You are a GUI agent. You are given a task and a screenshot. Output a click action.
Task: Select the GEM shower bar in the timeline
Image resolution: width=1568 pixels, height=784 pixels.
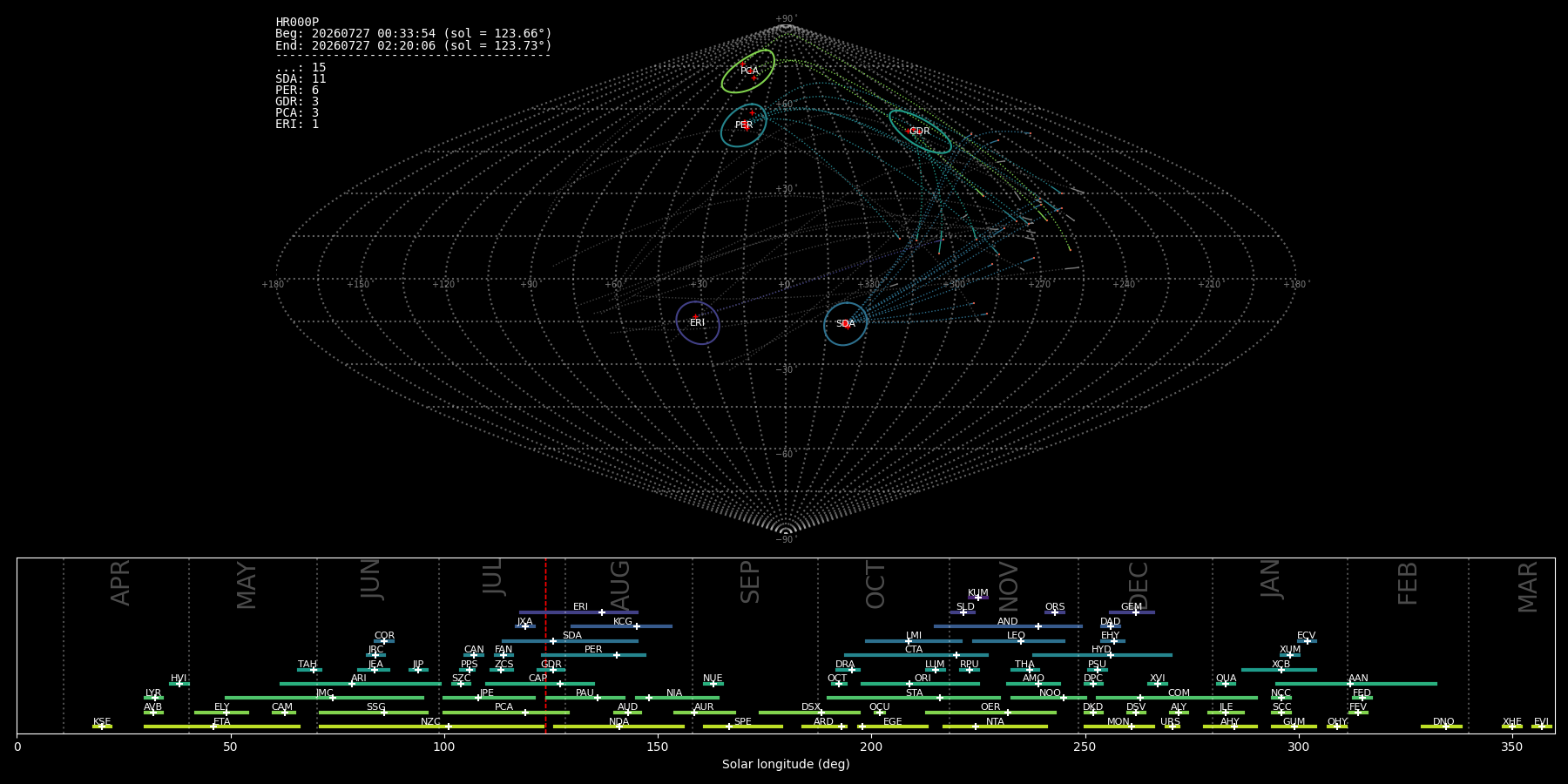click(1132, 612)
